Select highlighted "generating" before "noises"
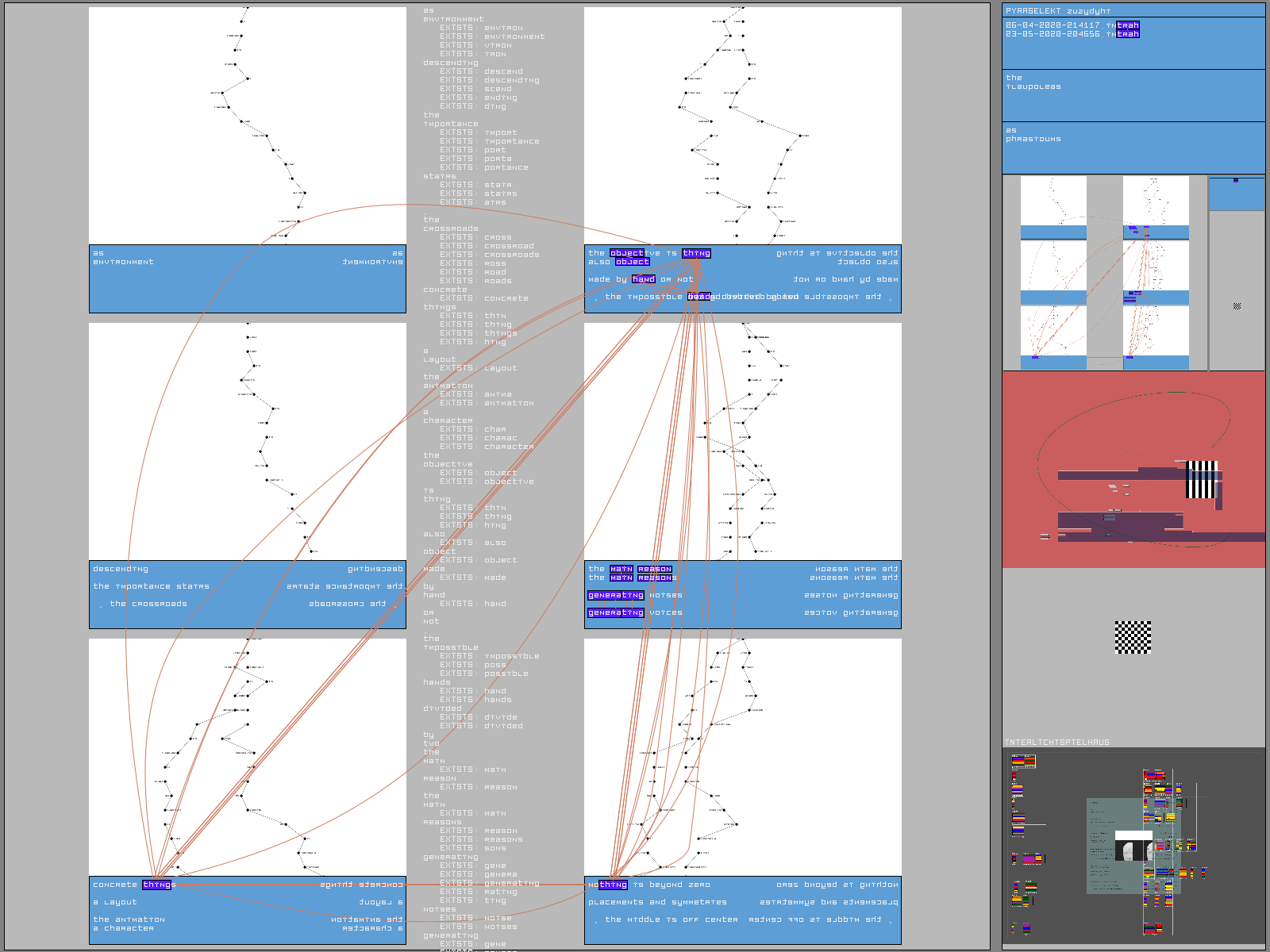The image size is (1270, 952). click(616, 595)
